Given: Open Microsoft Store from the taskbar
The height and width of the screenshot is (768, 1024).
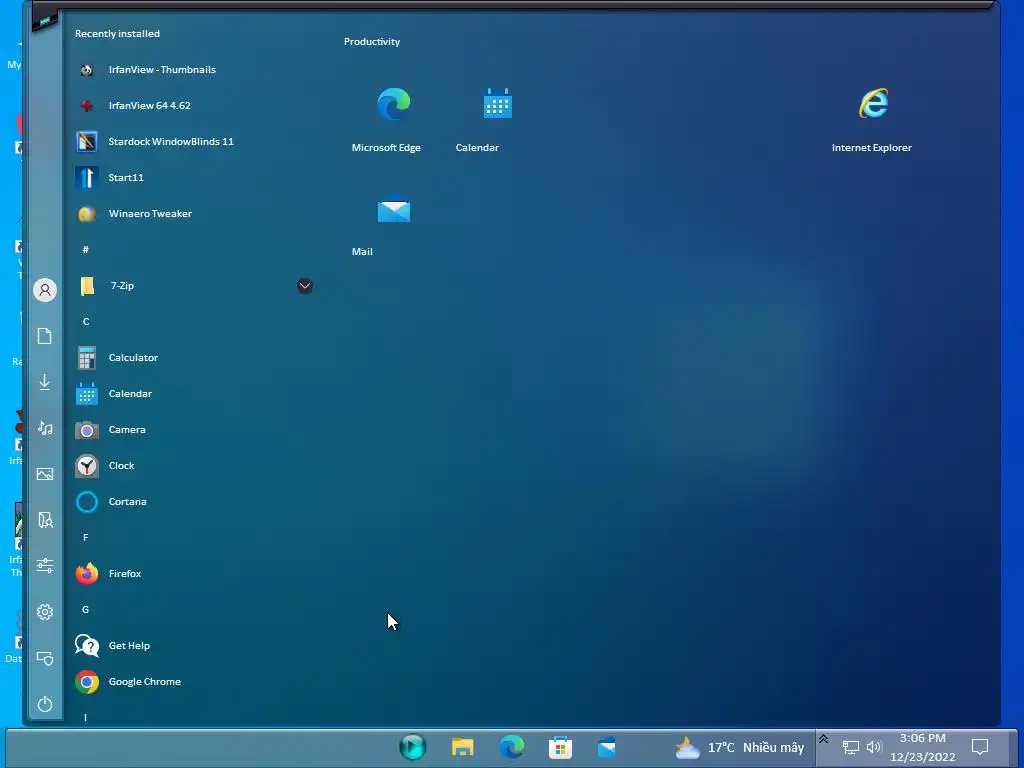Looking at the screenshot, I should tap(560, 748).
